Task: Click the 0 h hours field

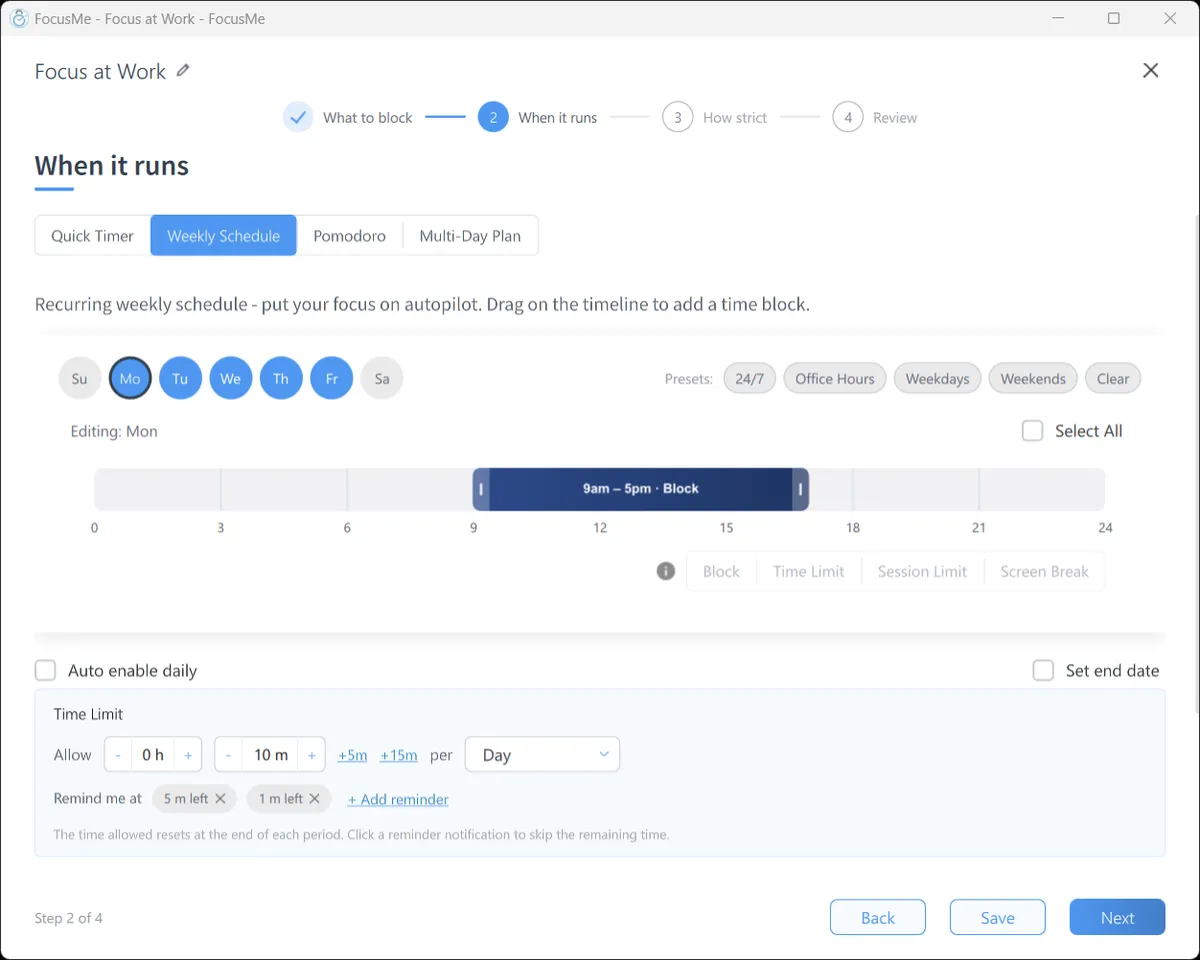Action: click(x=153, y=755)
